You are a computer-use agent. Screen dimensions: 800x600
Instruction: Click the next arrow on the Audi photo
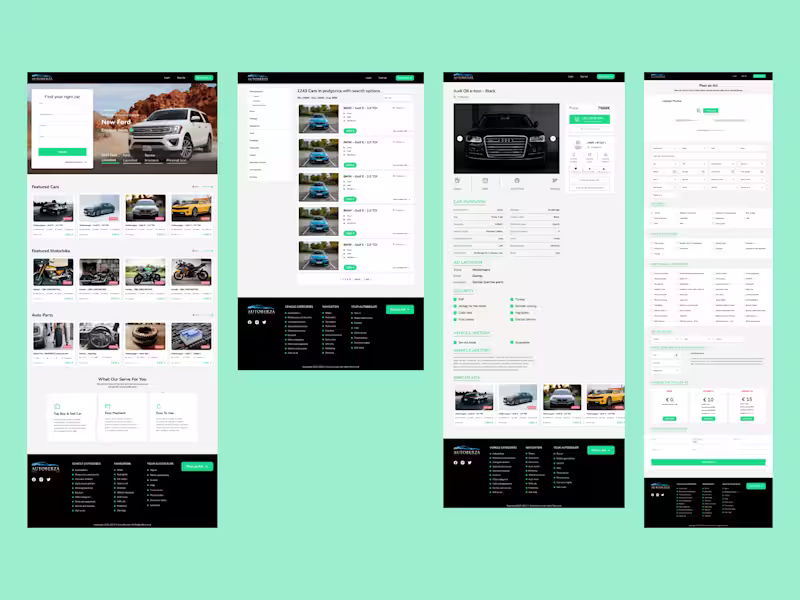(x=553, y=138)
